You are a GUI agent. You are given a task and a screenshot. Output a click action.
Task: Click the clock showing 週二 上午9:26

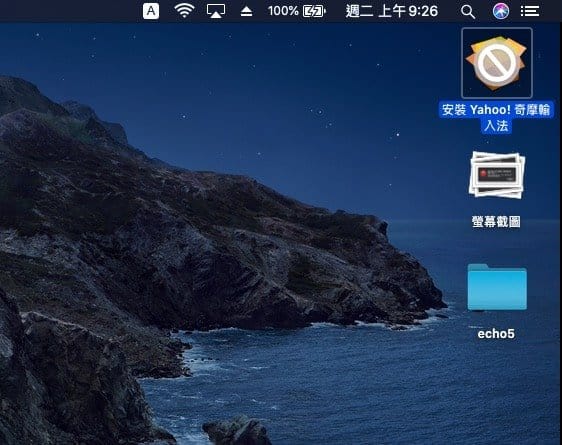tap(391, 11)
